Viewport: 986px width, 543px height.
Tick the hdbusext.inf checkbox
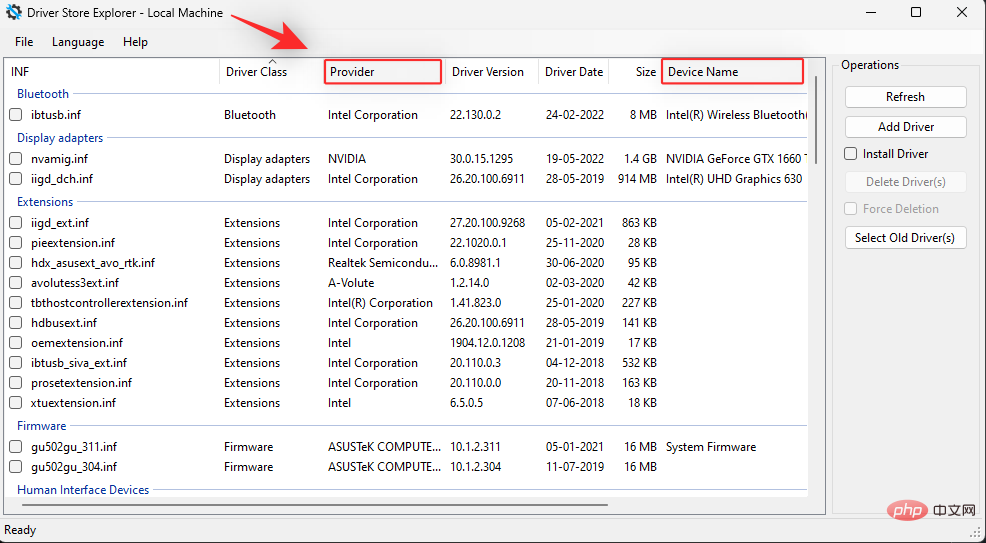coord(16,323)
